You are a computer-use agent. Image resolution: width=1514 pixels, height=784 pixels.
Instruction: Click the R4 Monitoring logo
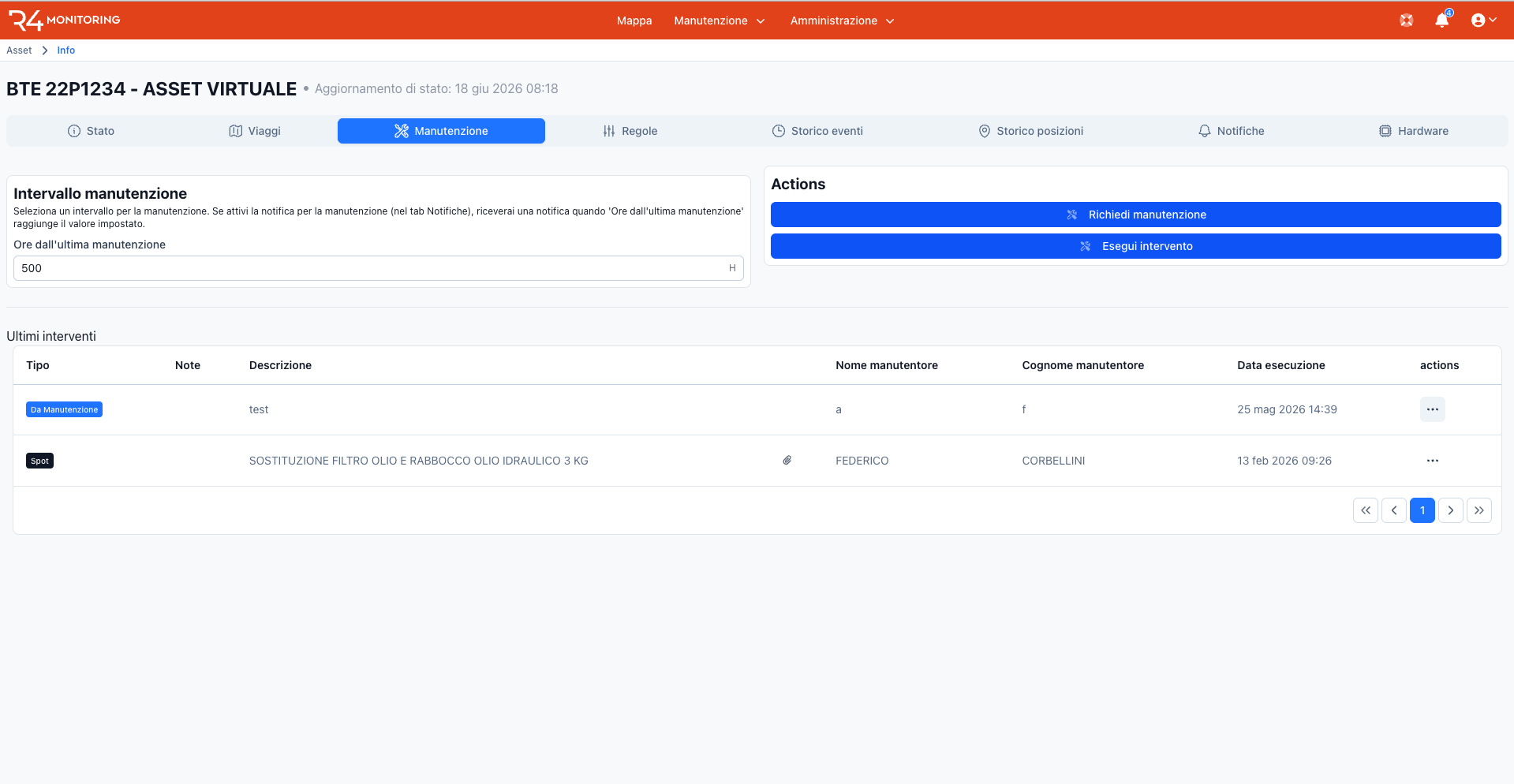64,20
